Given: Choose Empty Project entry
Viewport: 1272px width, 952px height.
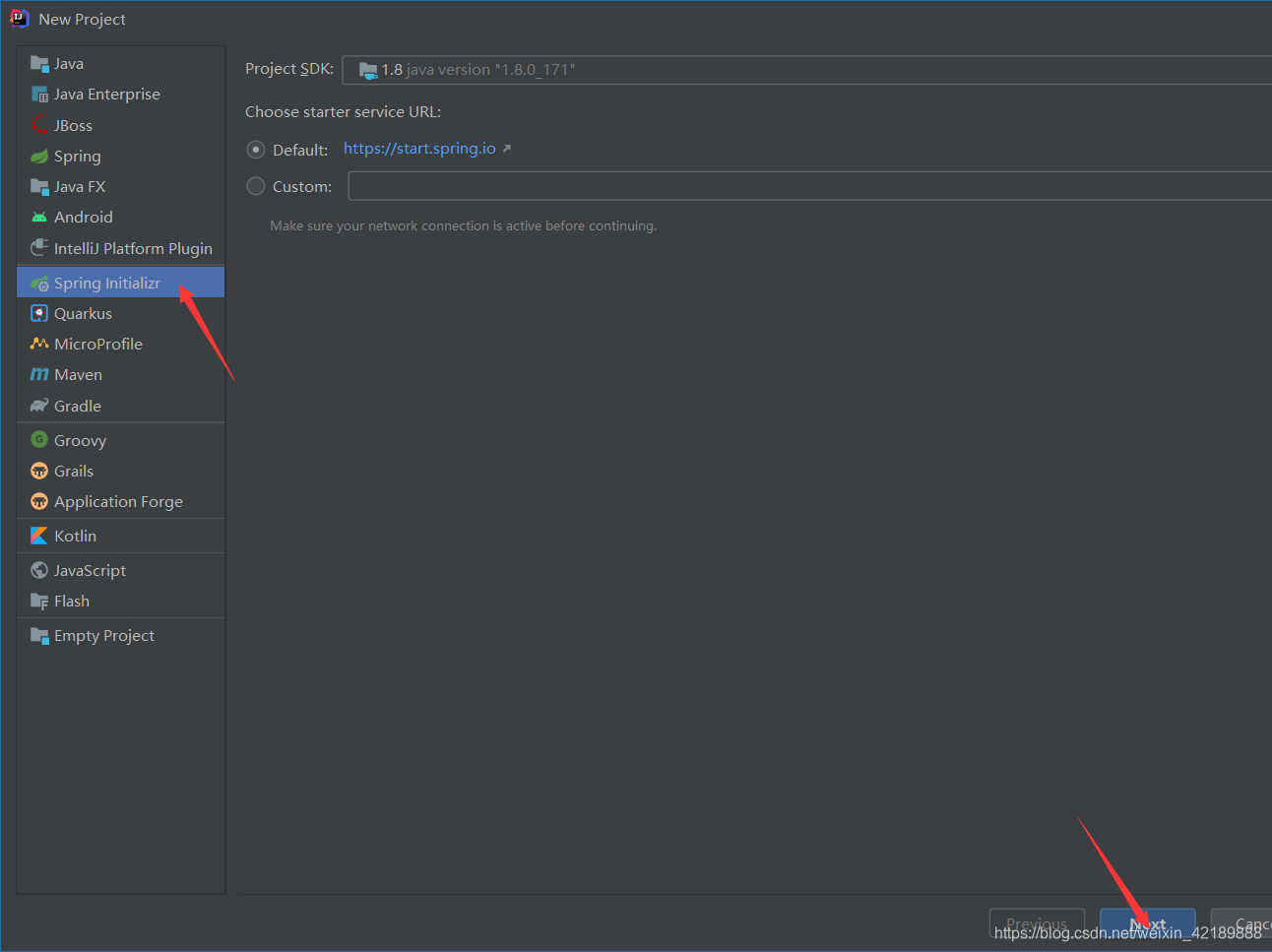Looking at the screenshot, I should click(x=120, y=635).
